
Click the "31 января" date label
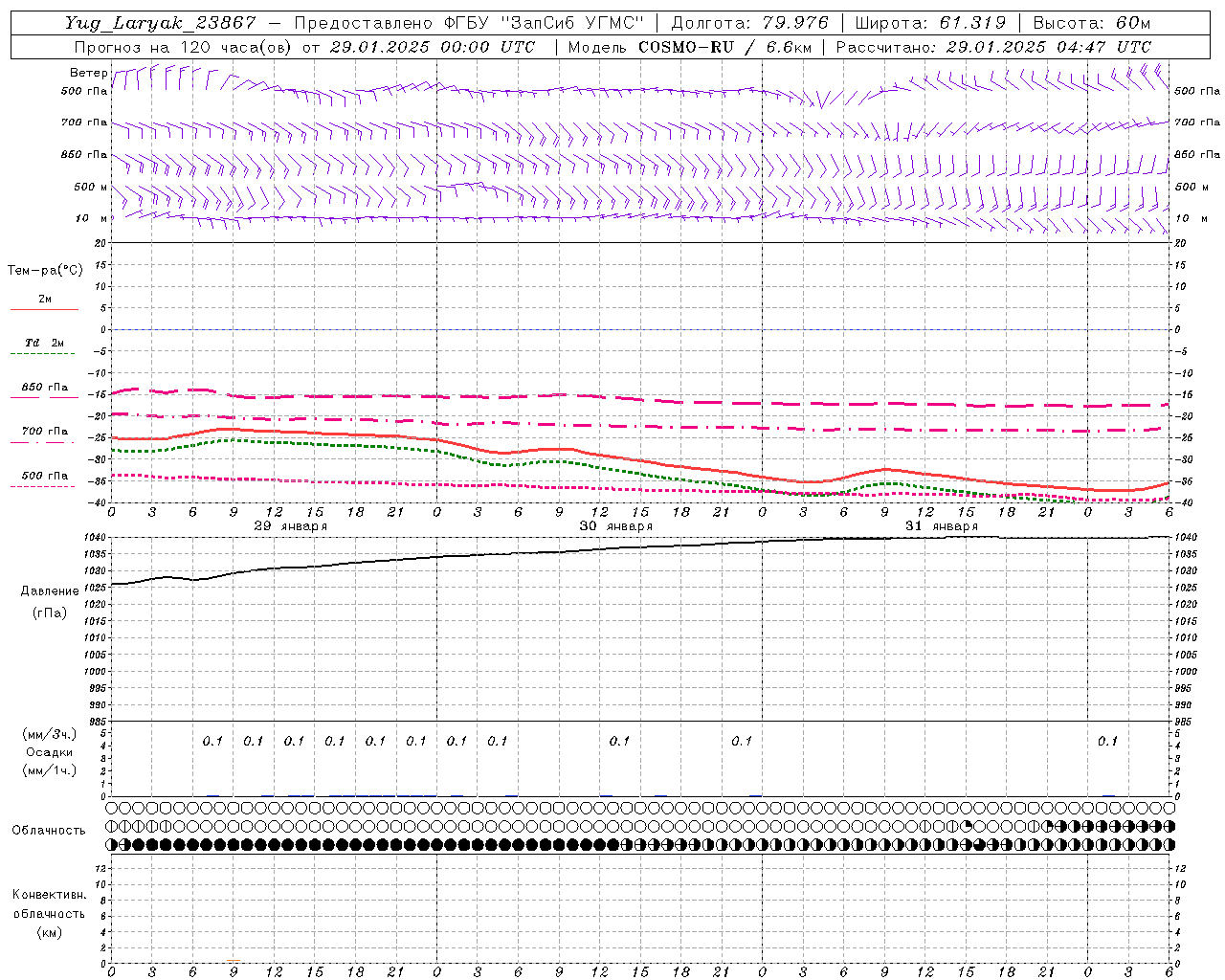pyautogui.click(x=942, y=526)
